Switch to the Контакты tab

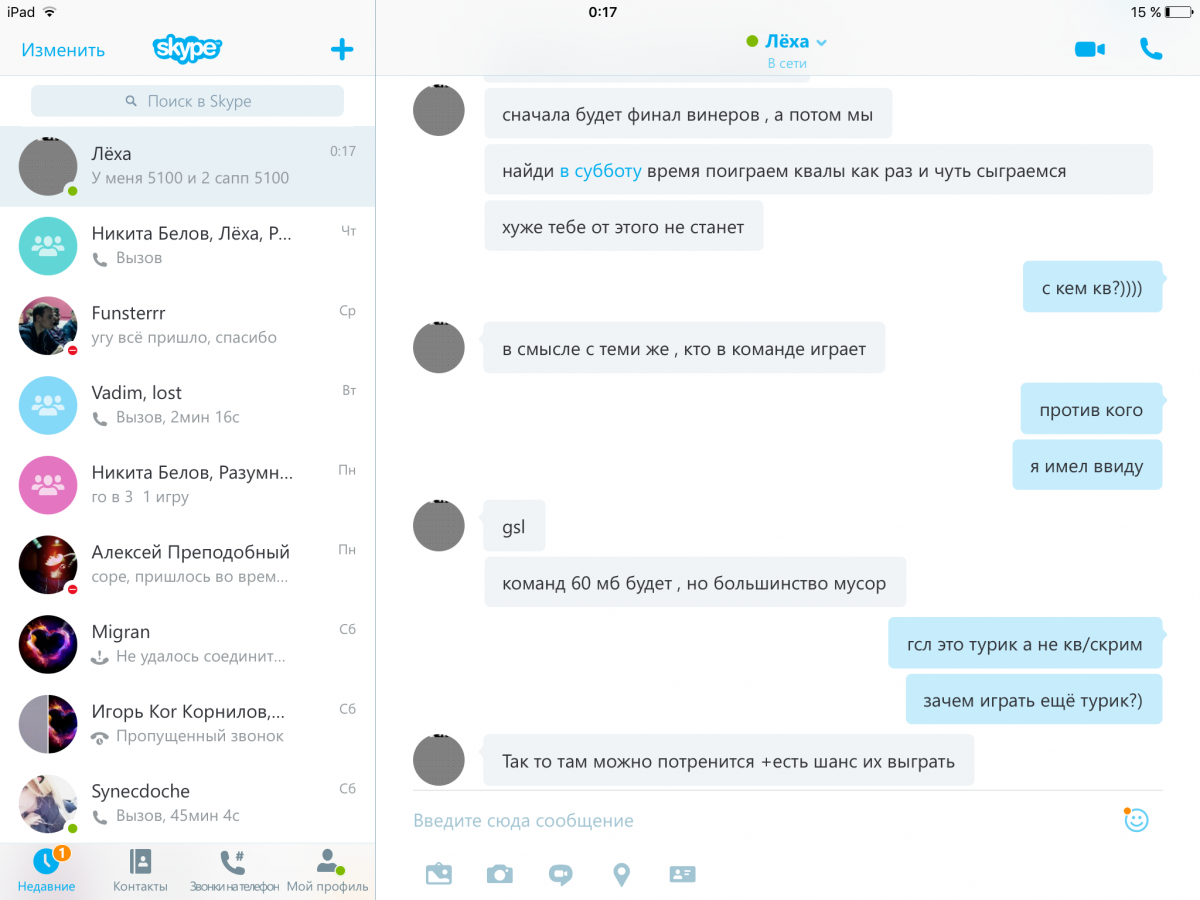click(x=140, y=870)
